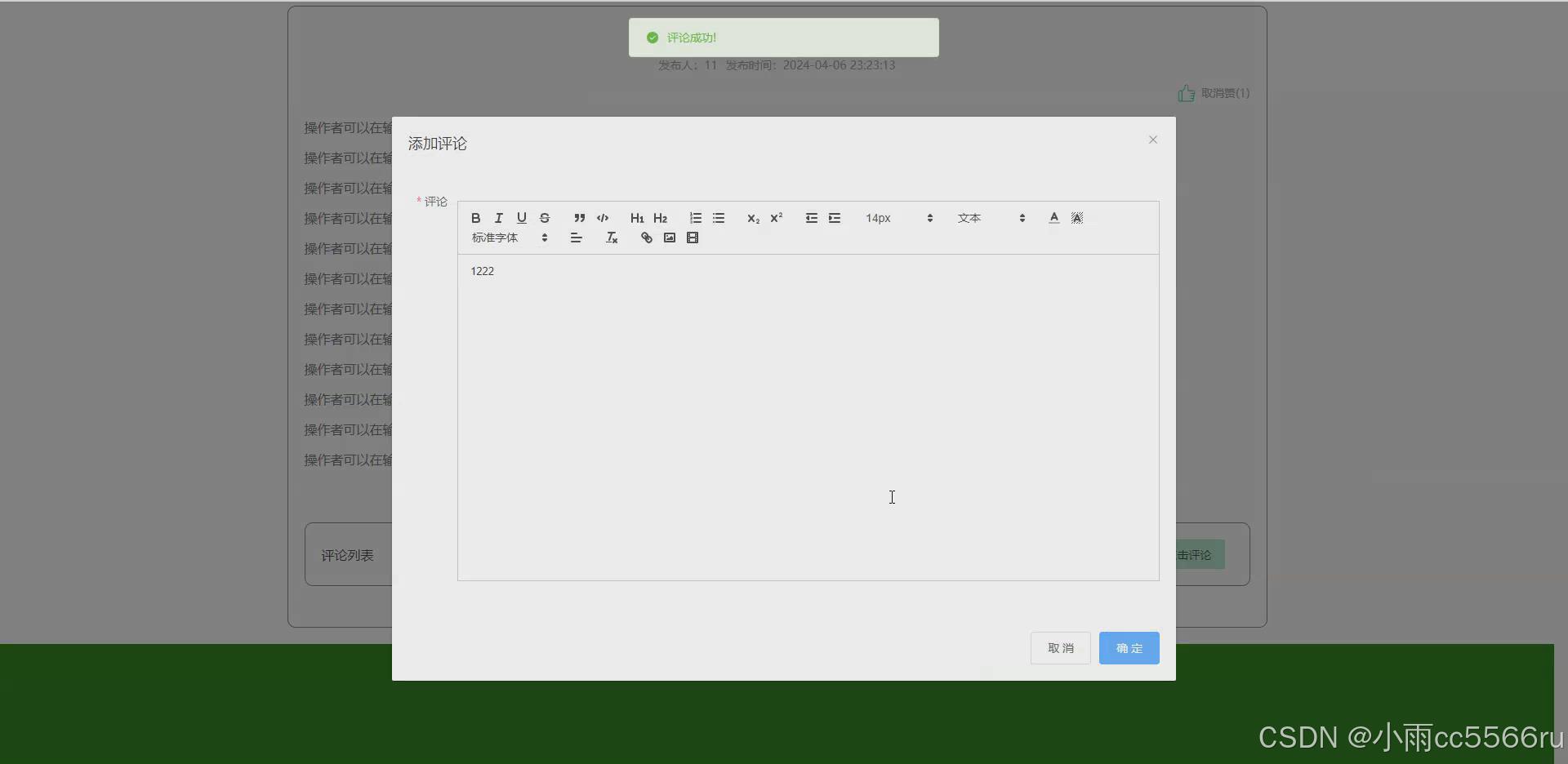Create a bulleted list
This screenshot has height=764, width=1568.
pyautogui.click(x=719, y=218)
